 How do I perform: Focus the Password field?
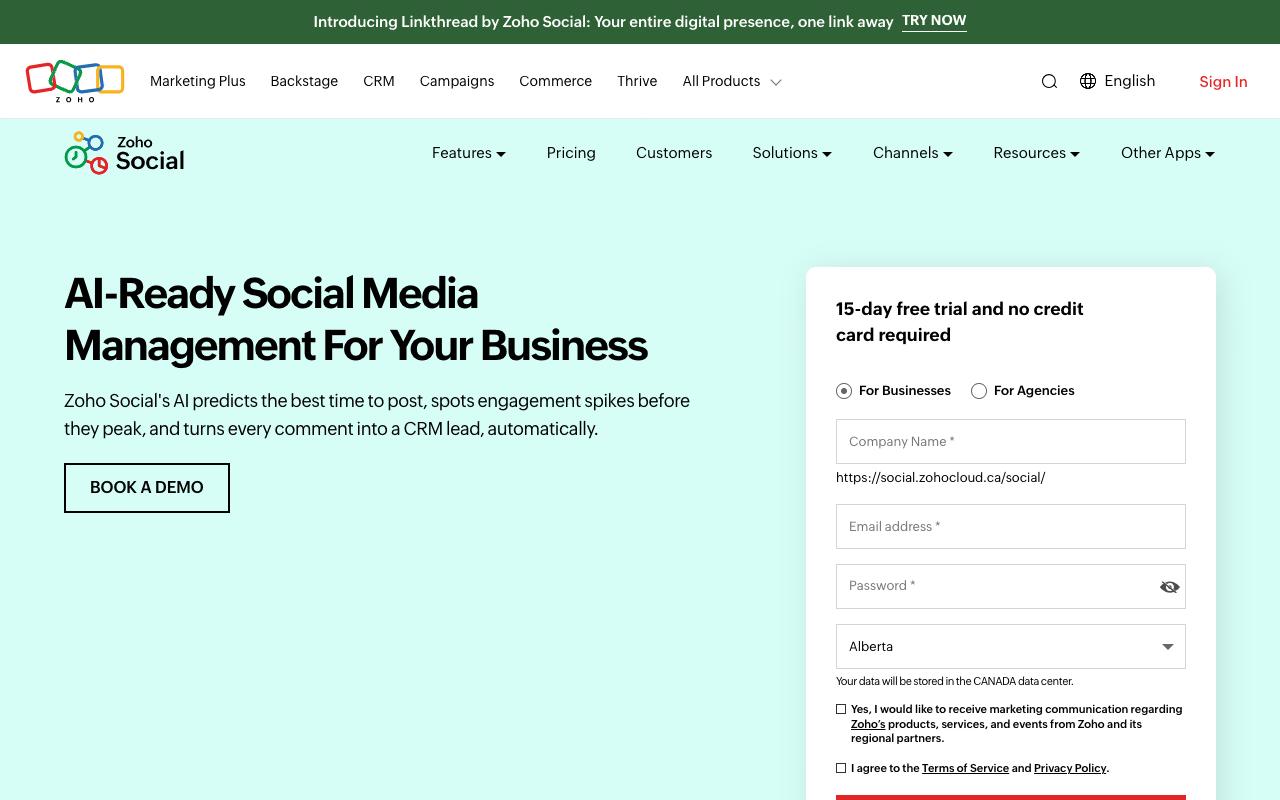[x=1011, y=586]
